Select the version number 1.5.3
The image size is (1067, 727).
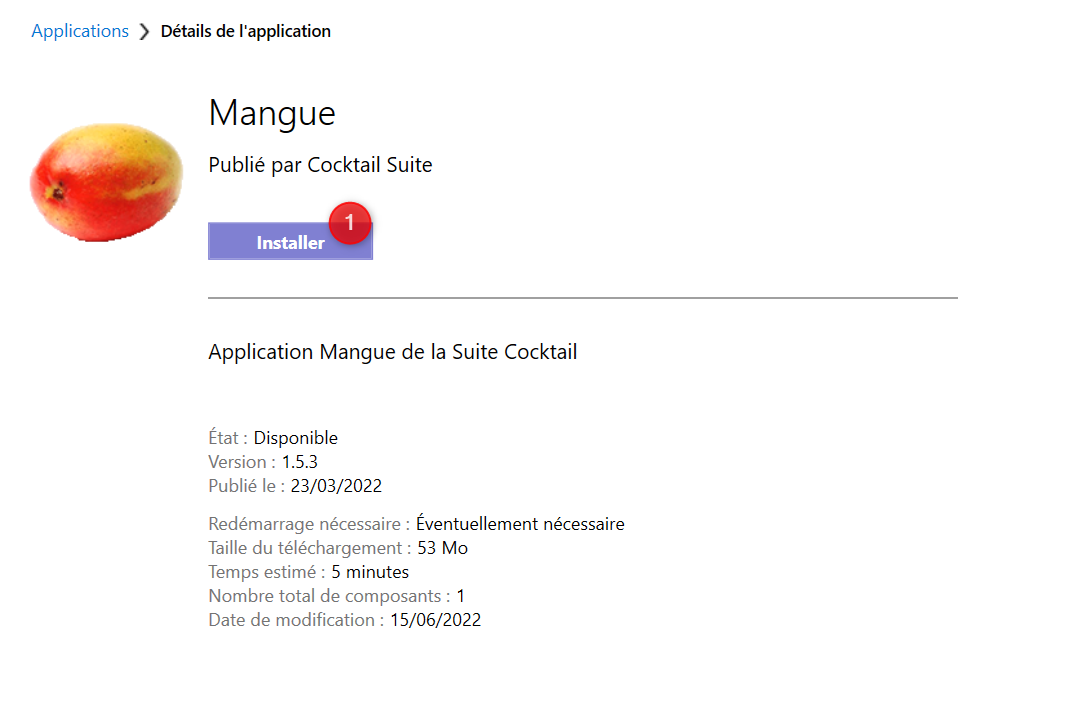click(x=290, y=461)
